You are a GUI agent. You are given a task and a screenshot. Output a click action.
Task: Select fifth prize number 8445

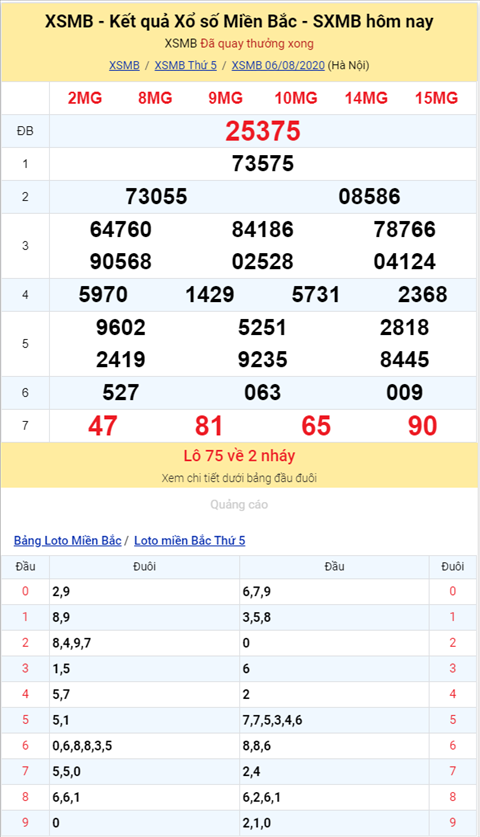(x=405, y=360)
